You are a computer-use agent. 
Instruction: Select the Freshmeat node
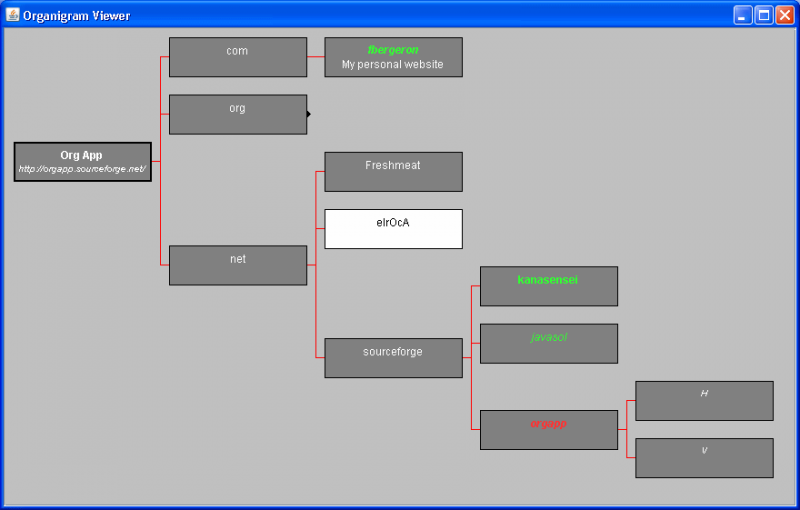[x=393, y=172]
